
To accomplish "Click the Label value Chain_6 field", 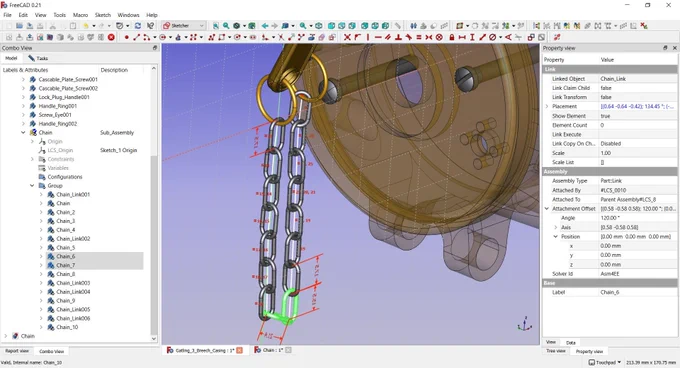I will tap(638, 292).
